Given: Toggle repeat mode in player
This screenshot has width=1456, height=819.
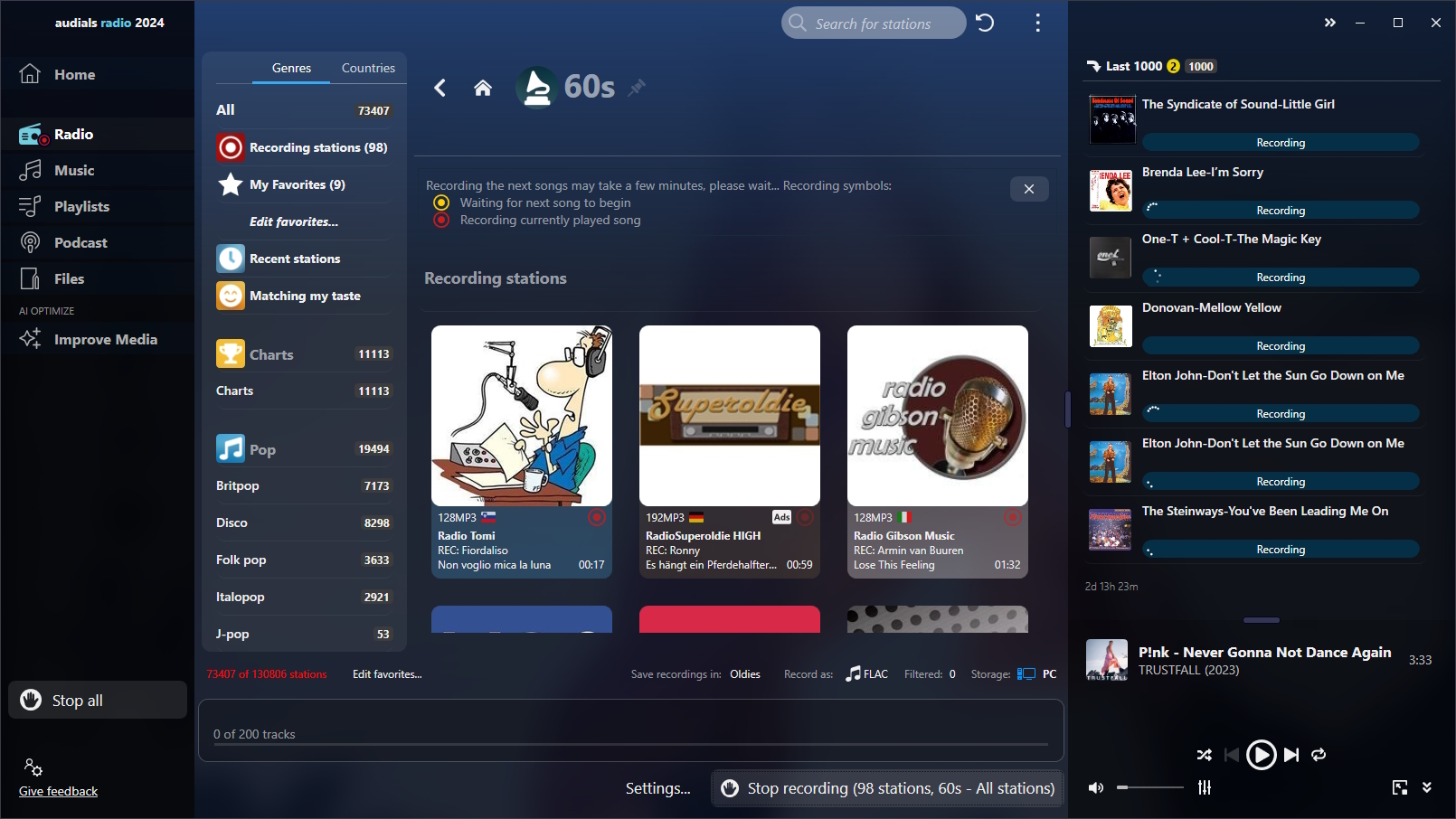Looking at the screenshot, I should pos(1319,755).
